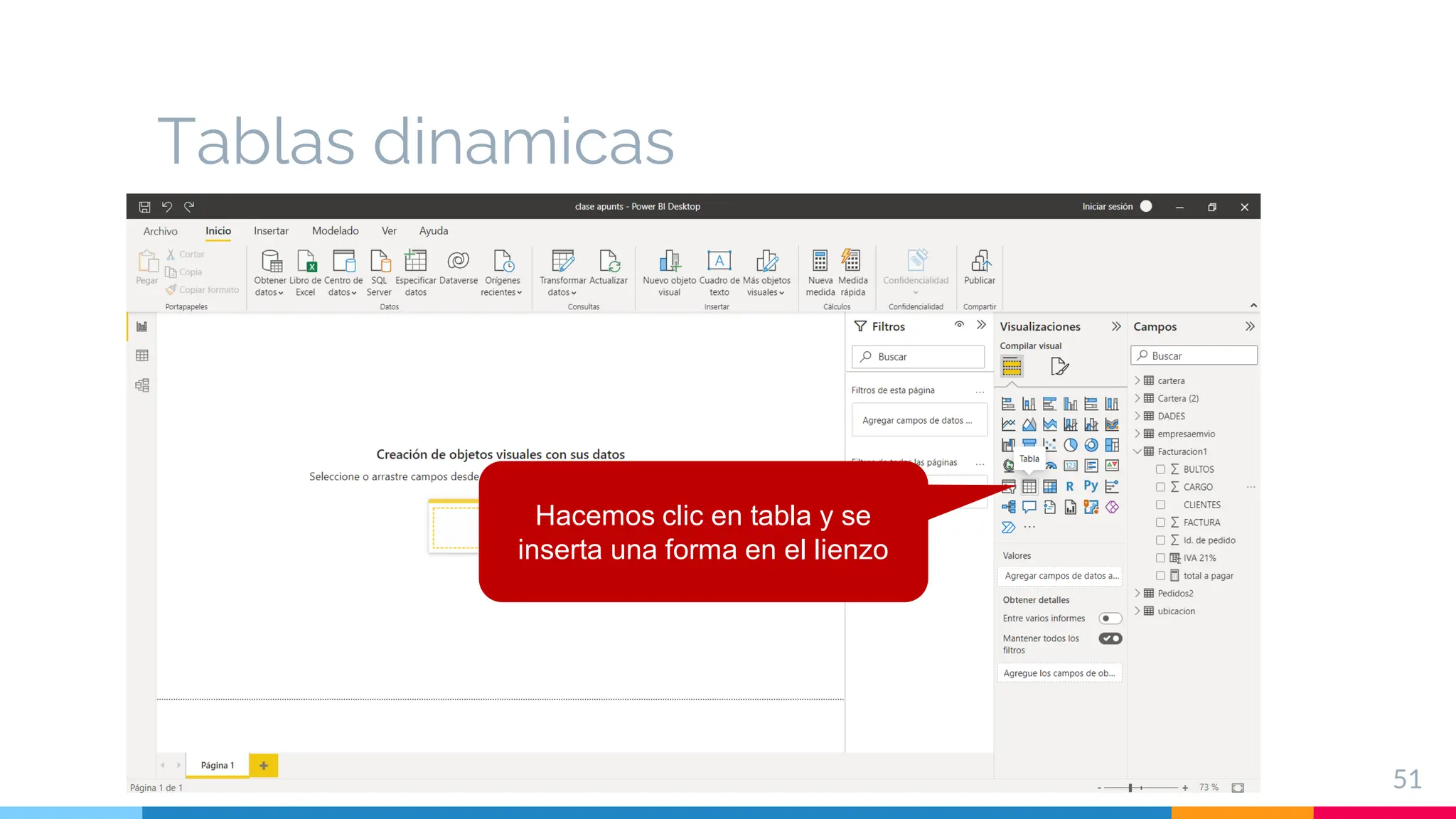Switch to Model view in left sidebar
Viewport: 1456px width, 819px height.
142,385
